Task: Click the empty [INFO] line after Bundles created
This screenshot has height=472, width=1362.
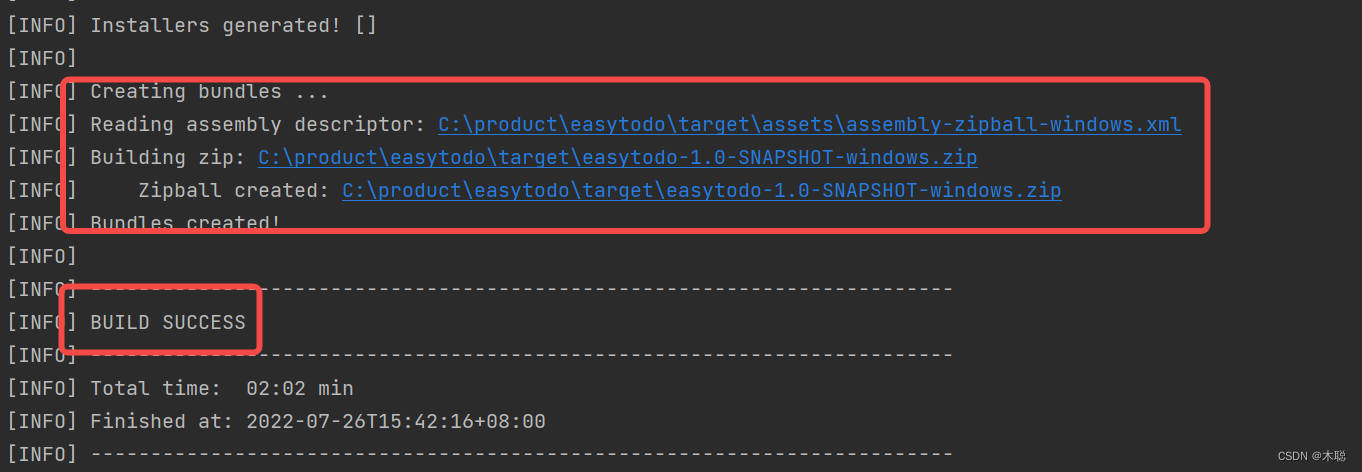Action: (x=42, y=257)
